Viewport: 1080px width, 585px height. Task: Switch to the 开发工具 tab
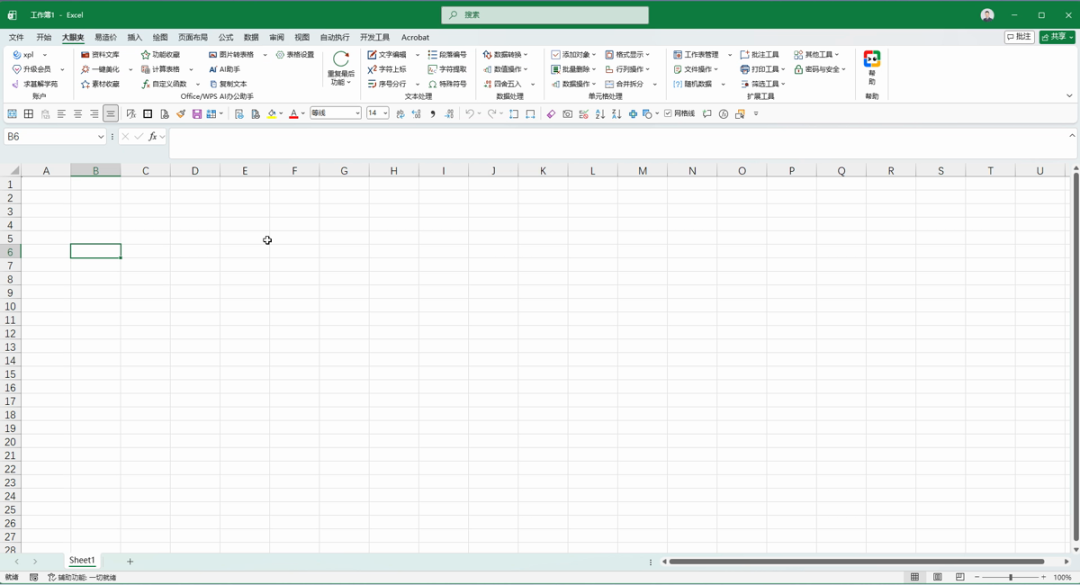pos(375,37)
